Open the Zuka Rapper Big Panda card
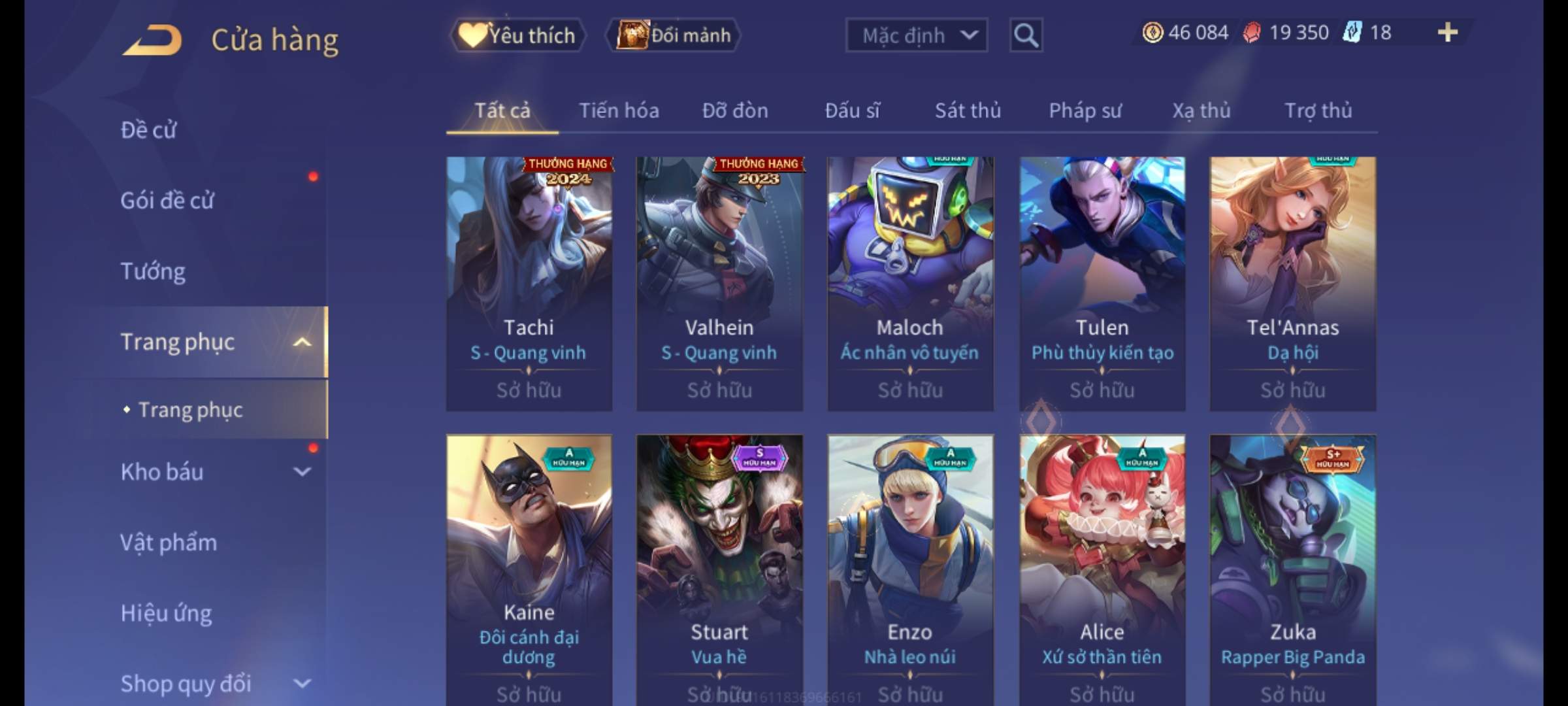The height and width of the screenshot is (706, 1568). pyautogui.click(x=1293, y=570)
